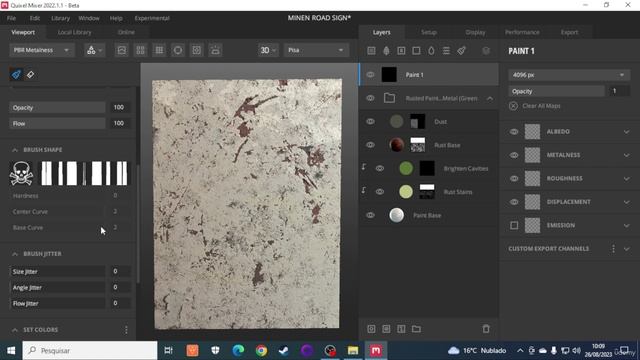Open the Pisa environment dropdown

[316, 50]
